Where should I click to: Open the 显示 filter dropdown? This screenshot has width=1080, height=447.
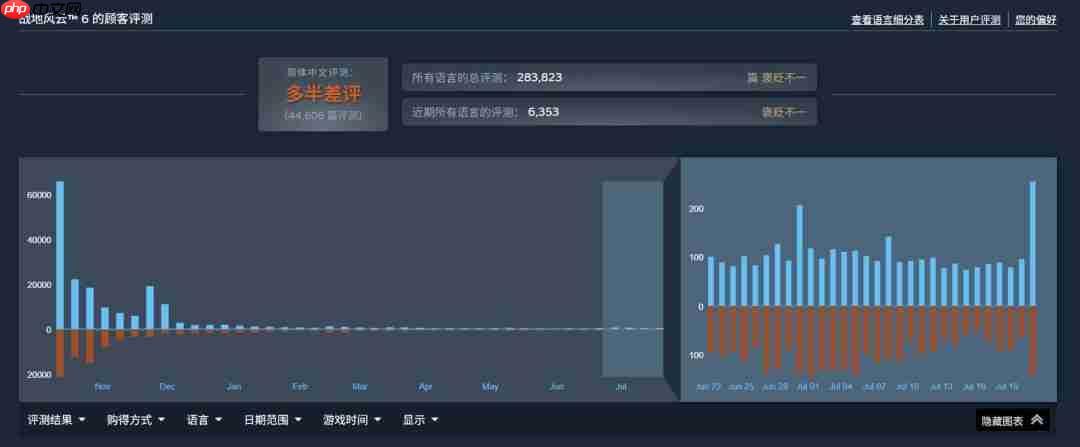(420, 420)
